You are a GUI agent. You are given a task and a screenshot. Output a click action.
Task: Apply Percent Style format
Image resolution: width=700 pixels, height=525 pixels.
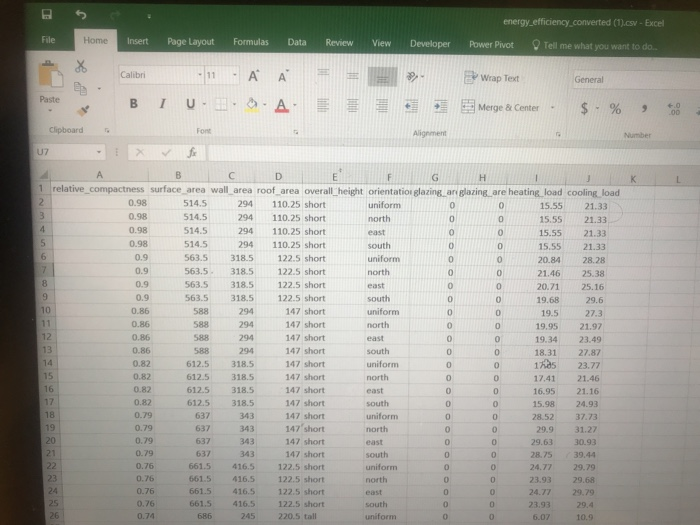[616, 109]
